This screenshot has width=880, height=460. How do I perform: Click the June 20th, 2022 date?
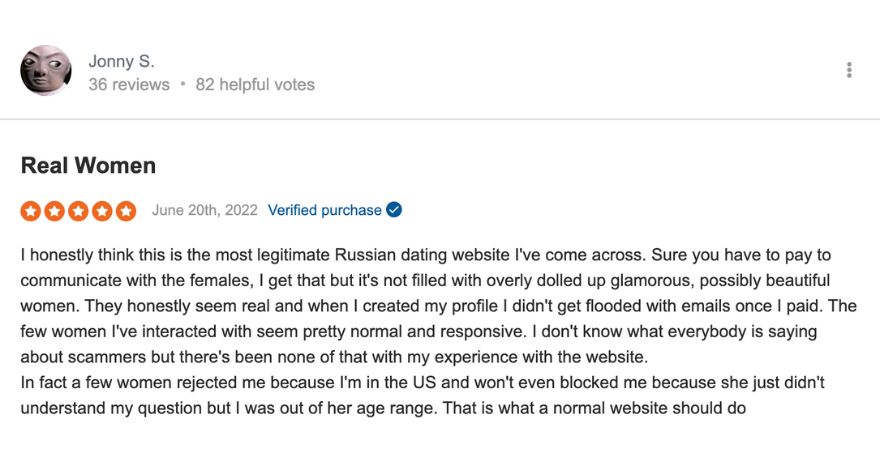tap(204, 210)
